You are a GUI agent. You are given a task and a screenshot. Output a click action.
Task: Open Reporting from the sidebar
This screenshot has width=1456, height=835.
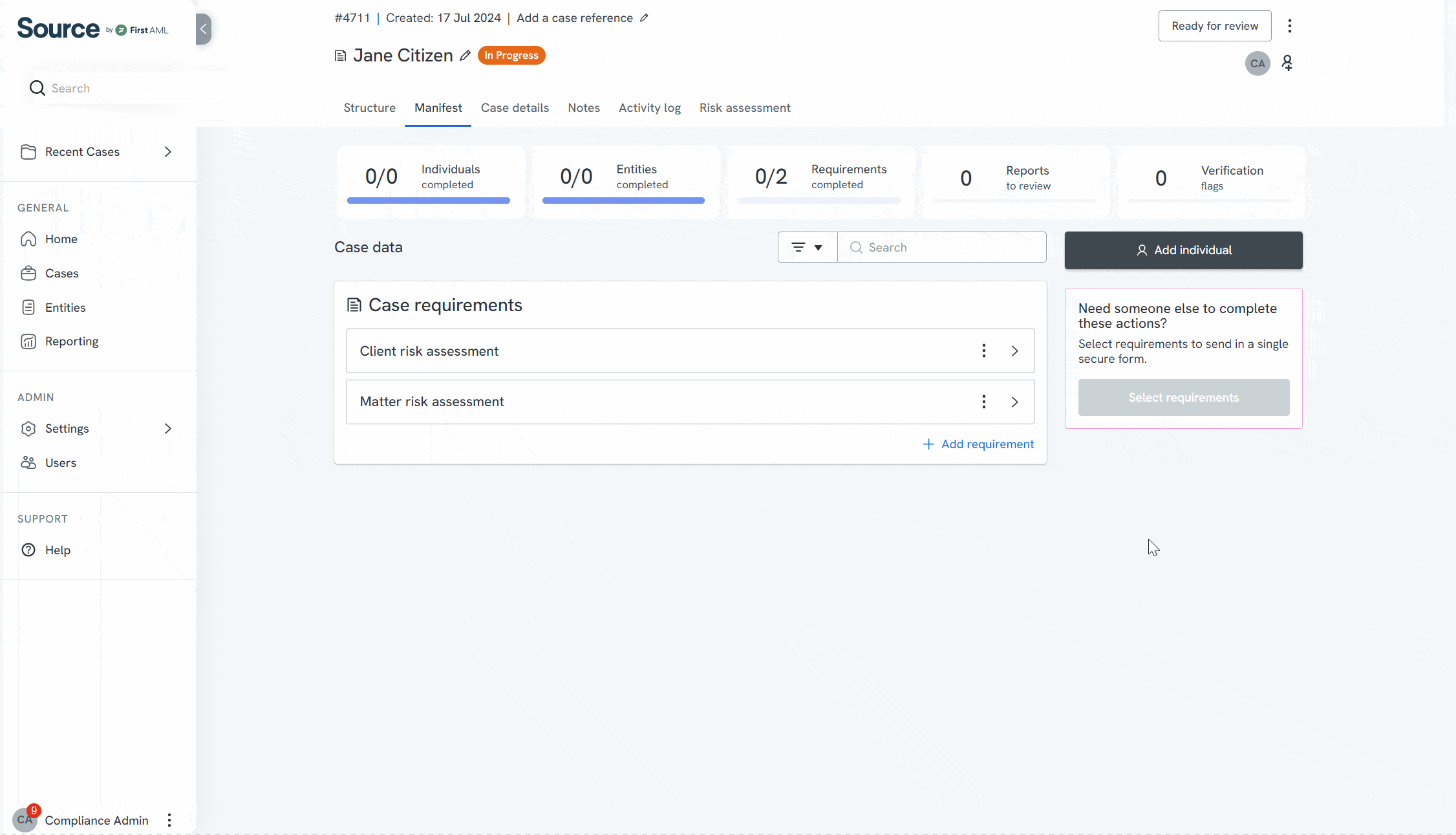click(71, 342)
